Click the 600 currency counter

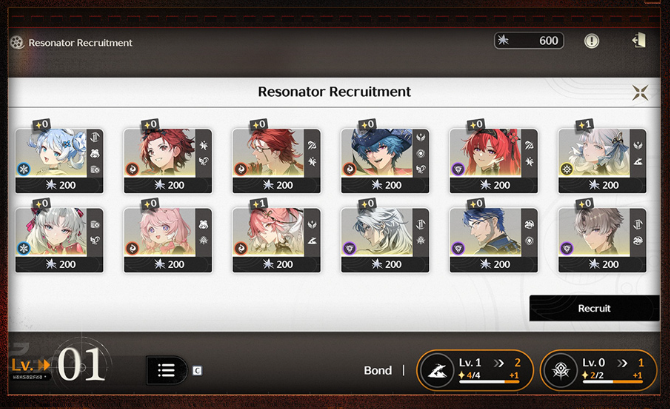pyautogui.click(x=529, y=41)
